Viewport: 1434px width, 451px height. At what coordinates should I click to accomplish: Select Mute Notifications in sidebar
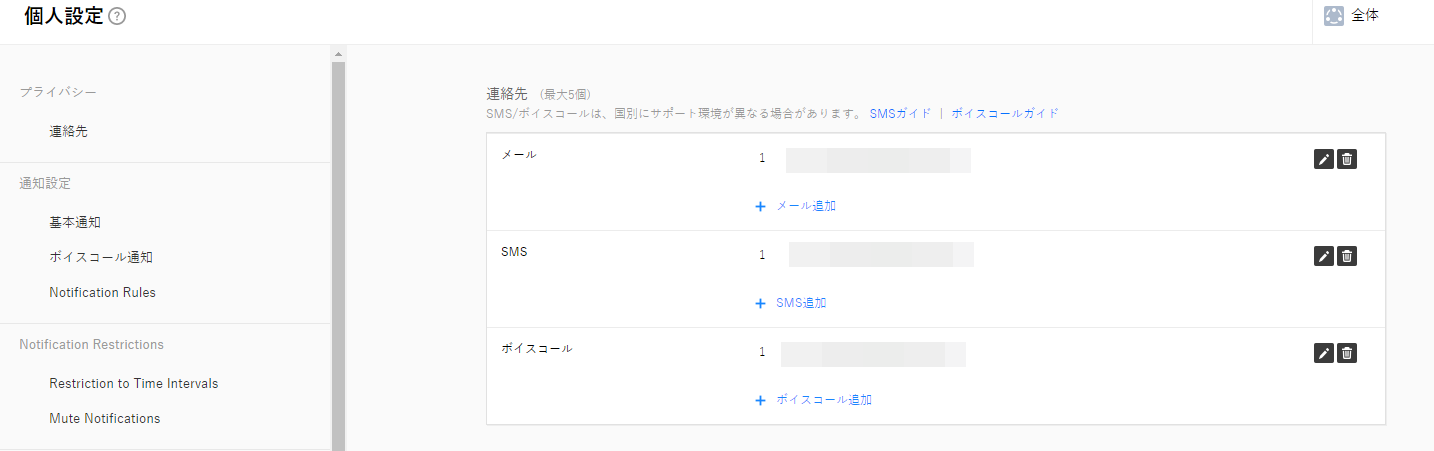pos(104,418)
